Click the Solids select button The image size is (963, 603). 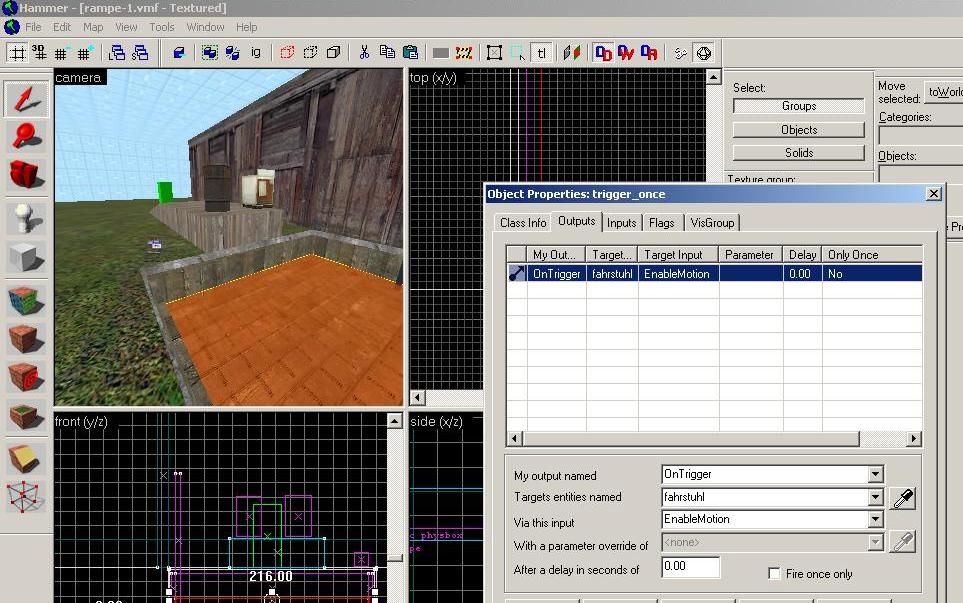coord(798,152)
